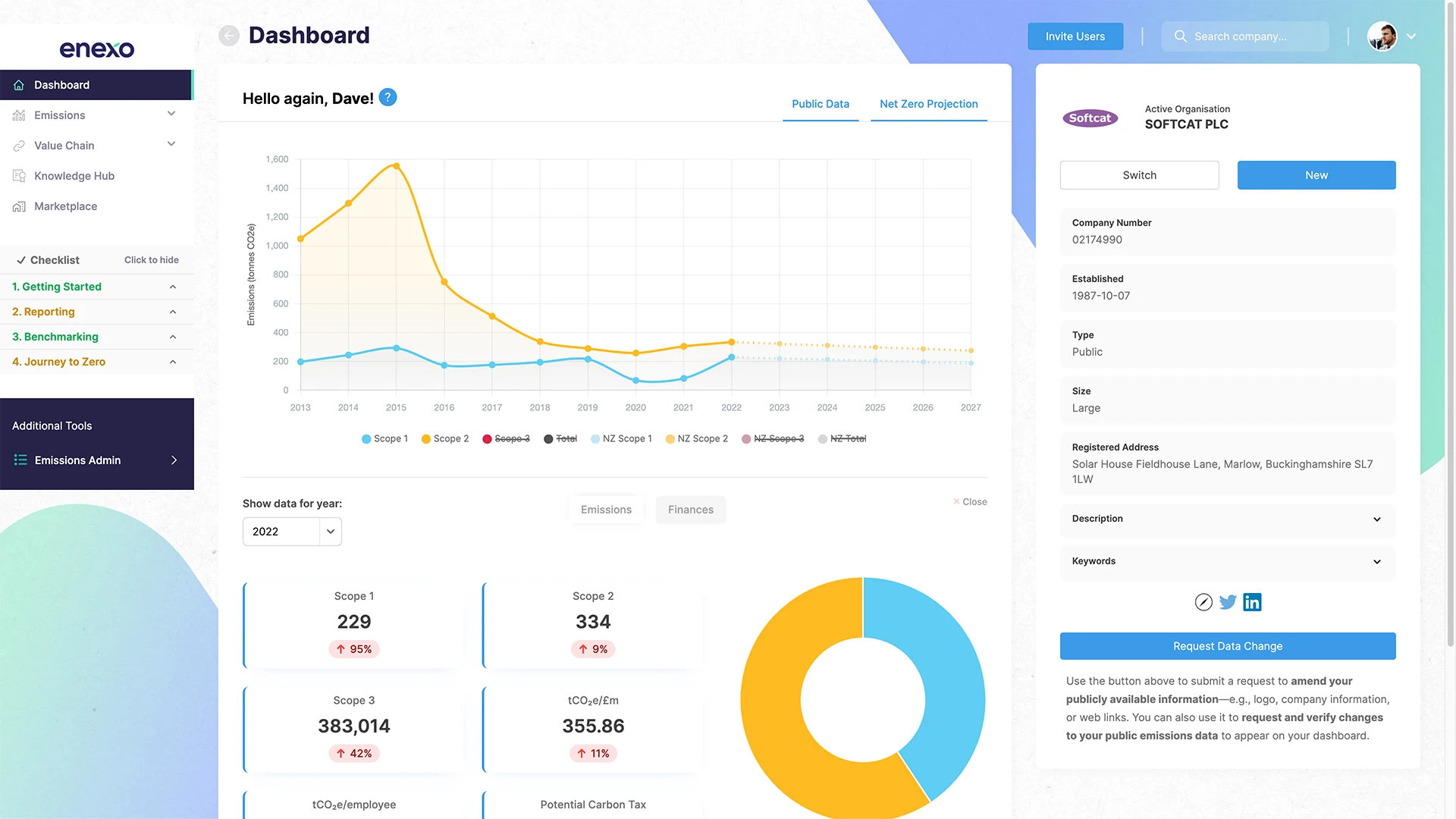This screenshot has width=1456, height=819.
Task: Open Emissions Admin arrow
Action: pos(174,460)
